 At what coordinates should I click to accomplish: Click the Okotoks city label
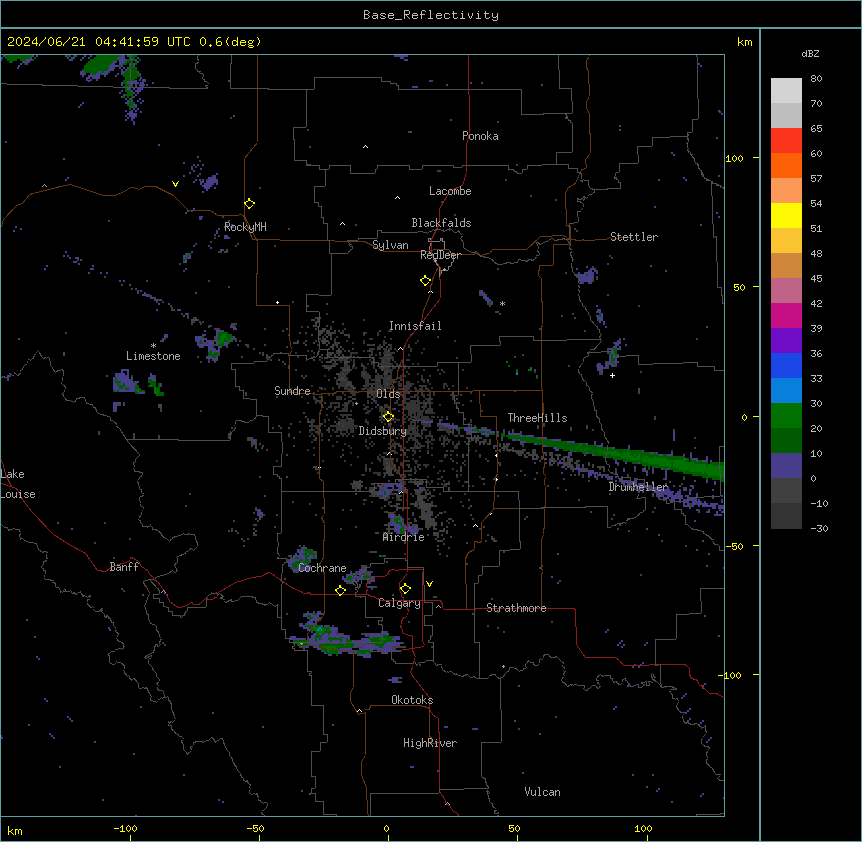click(412, 700)
